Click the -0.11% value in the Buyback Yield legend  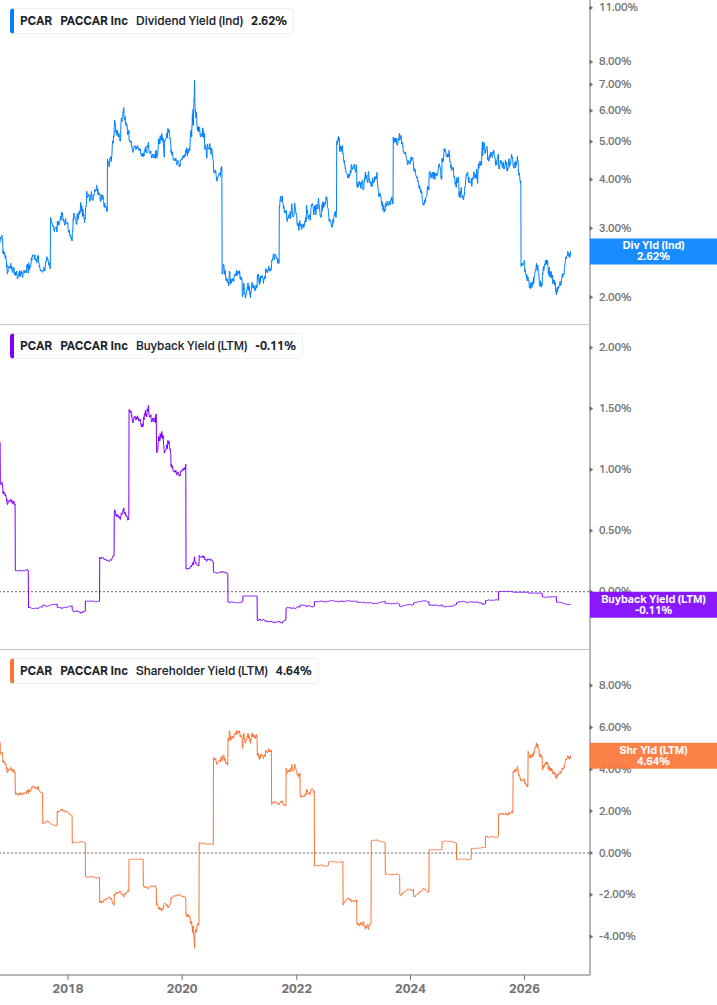pos(276,346)
